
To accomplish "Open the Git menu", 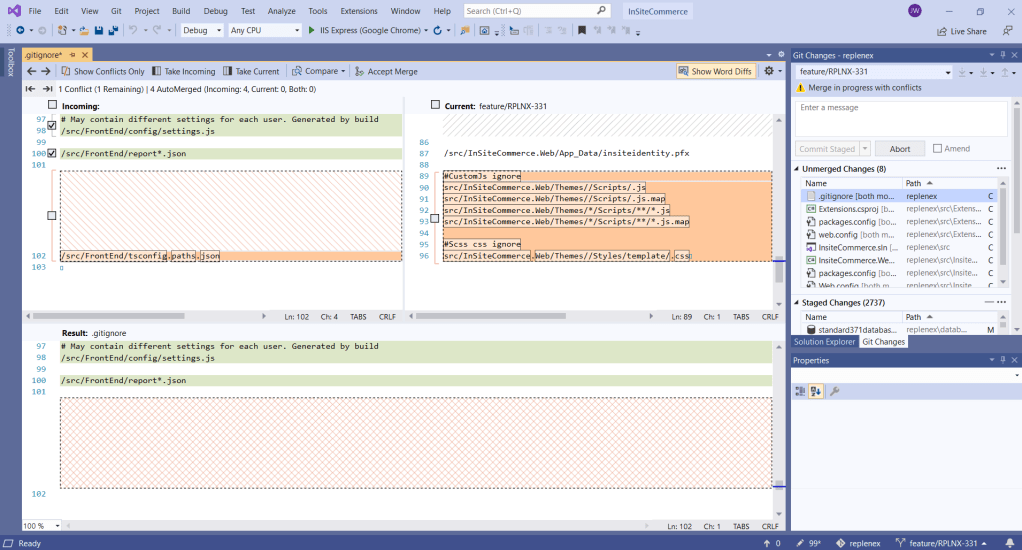I will (x=116, y=10).
